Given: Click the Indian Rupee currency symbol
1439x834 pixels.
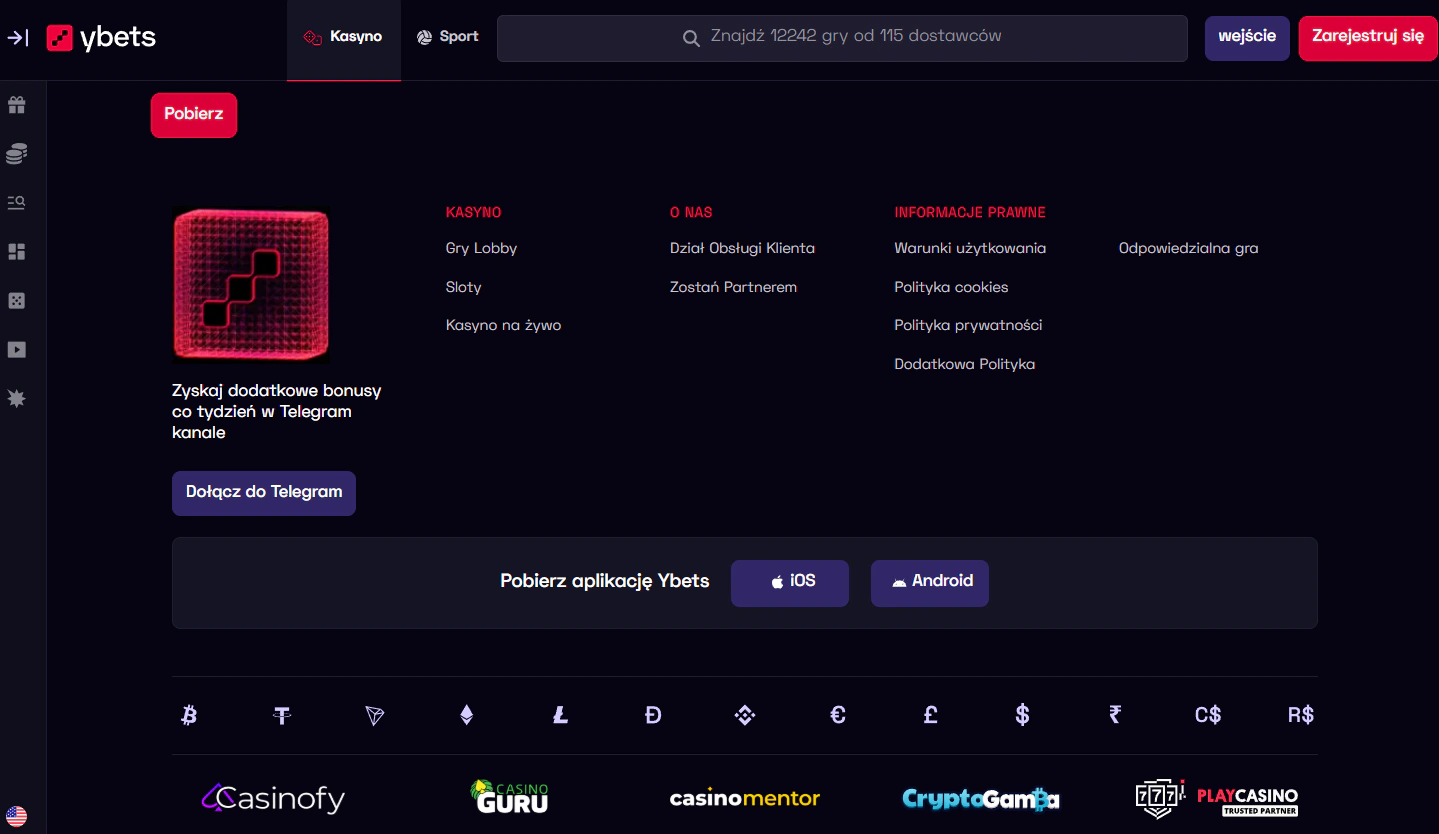Looking at the screenshot, I should tap(1115, 715).
